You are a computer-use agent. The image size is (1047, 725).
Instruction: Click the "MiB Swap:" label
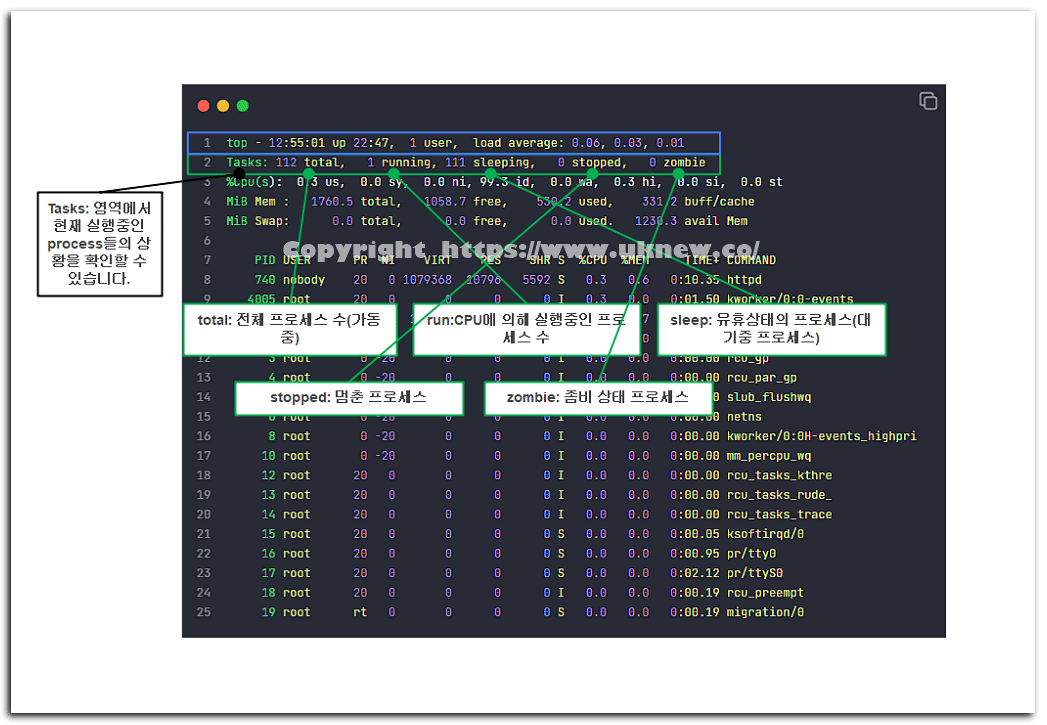click(x=258, y=221)
